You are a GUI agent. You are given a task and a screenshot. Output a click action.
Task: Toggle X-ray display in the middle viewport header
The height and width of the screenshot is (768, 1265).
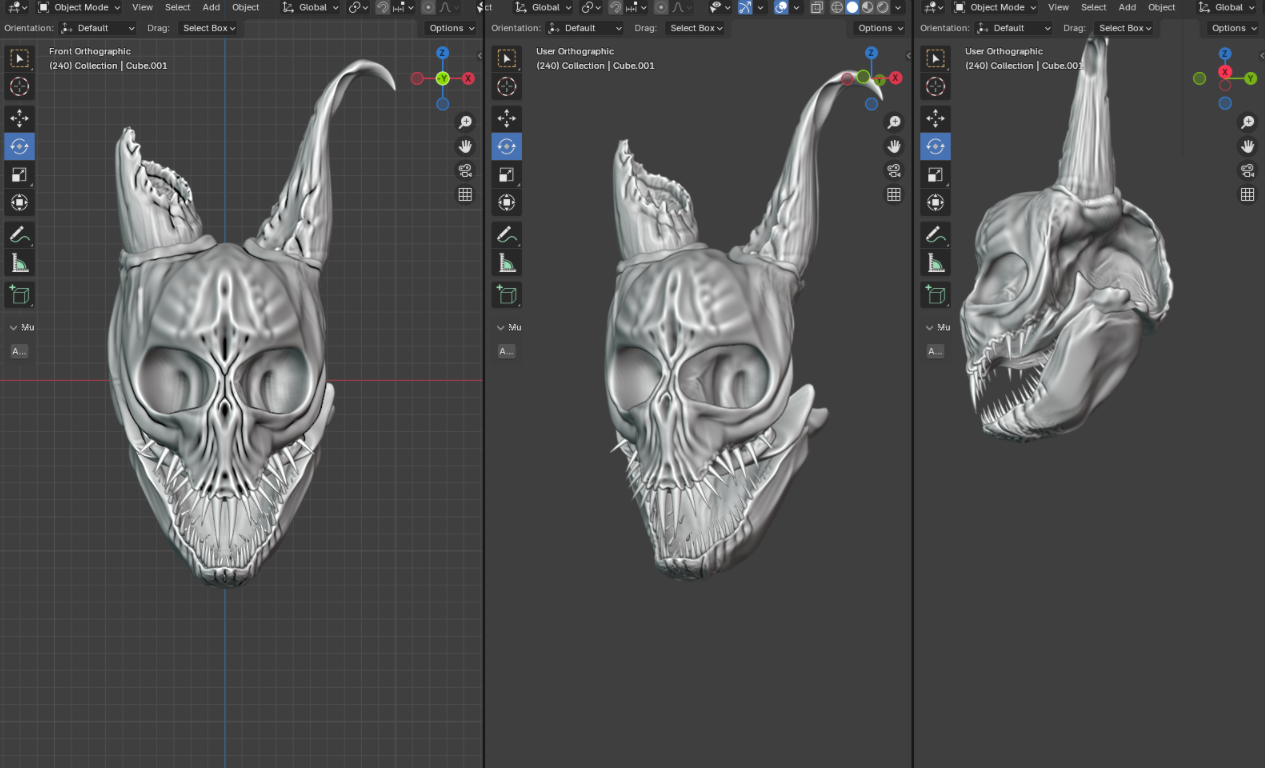[x=816, y=7]
